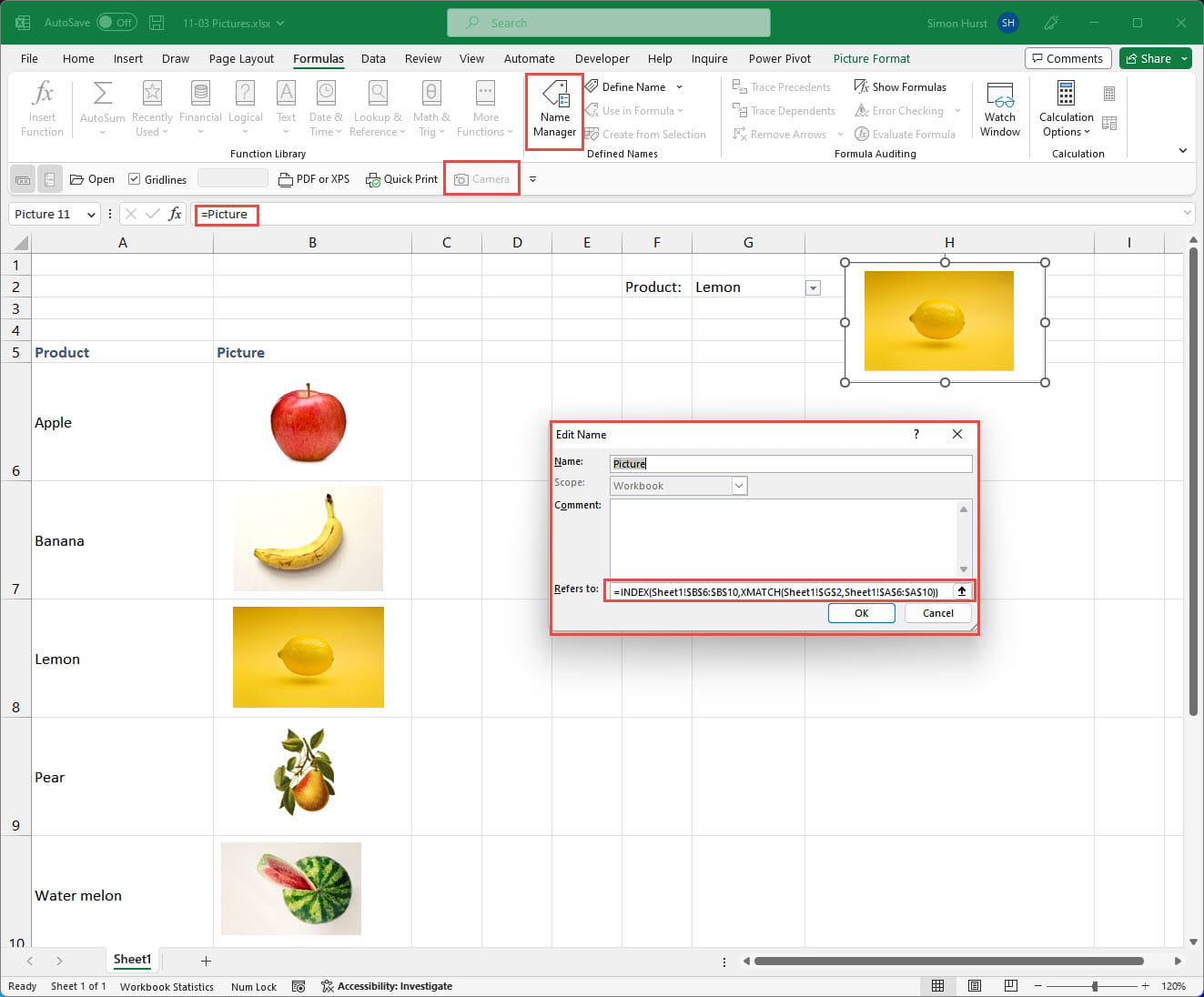Switch to the Data tab
Screen dimensions: 1204x997
pos(373,58)
